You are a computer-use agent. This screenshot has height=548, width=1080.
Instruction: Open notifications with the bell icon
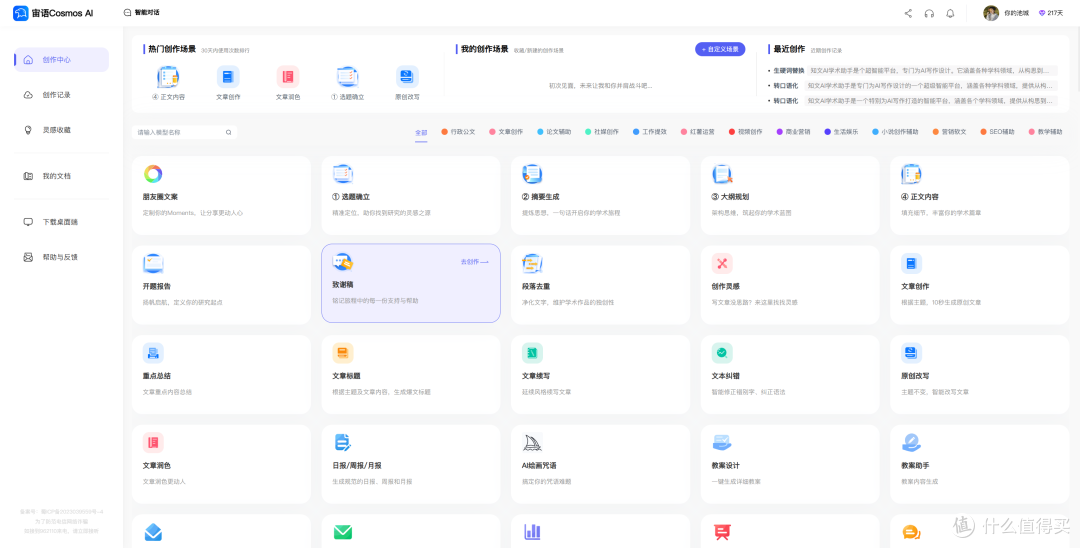click(951, 13)
